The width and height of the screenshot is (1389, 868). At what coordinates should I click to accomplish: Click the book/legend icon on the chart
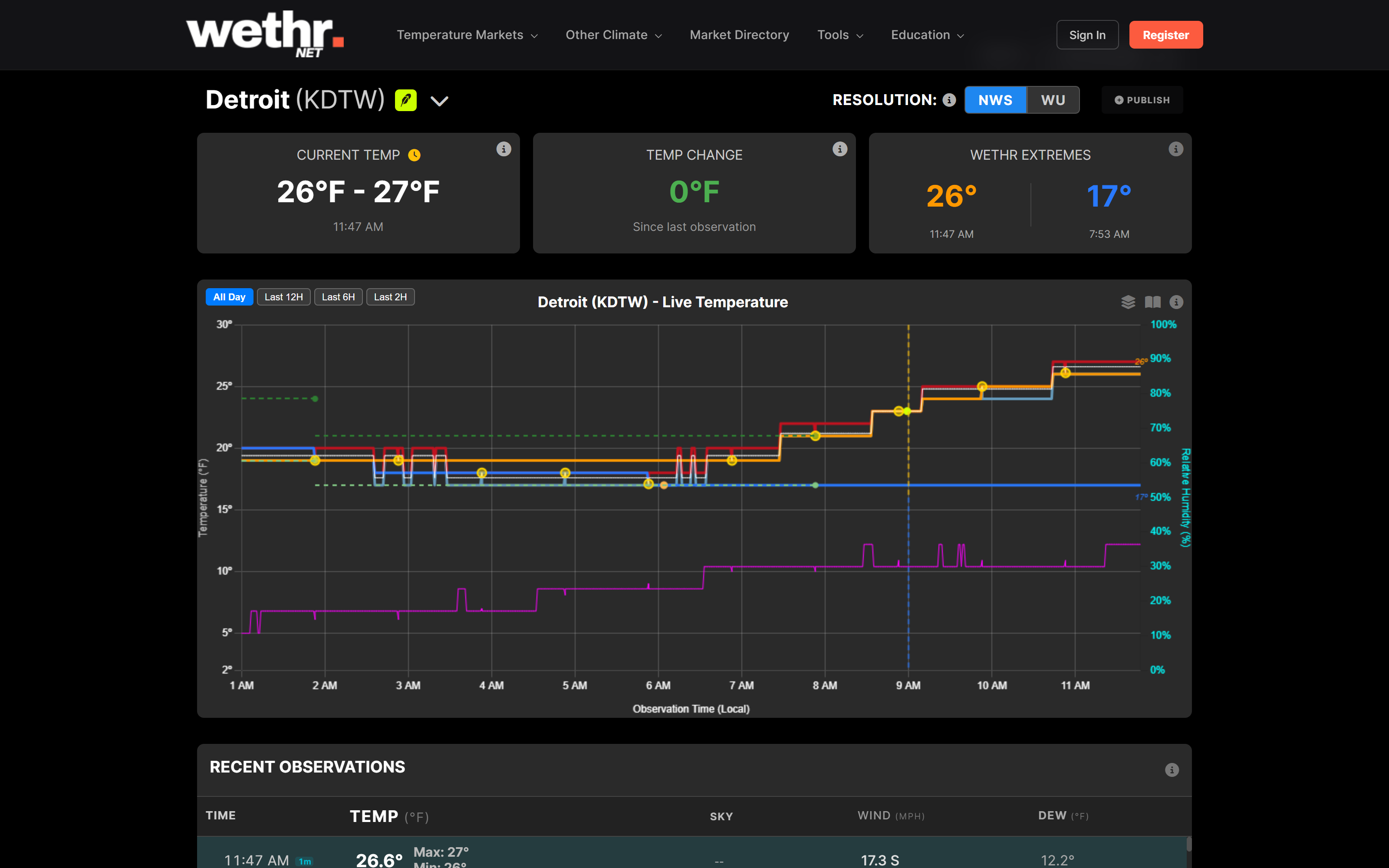pyautogui.click(x=1152, y=302)
